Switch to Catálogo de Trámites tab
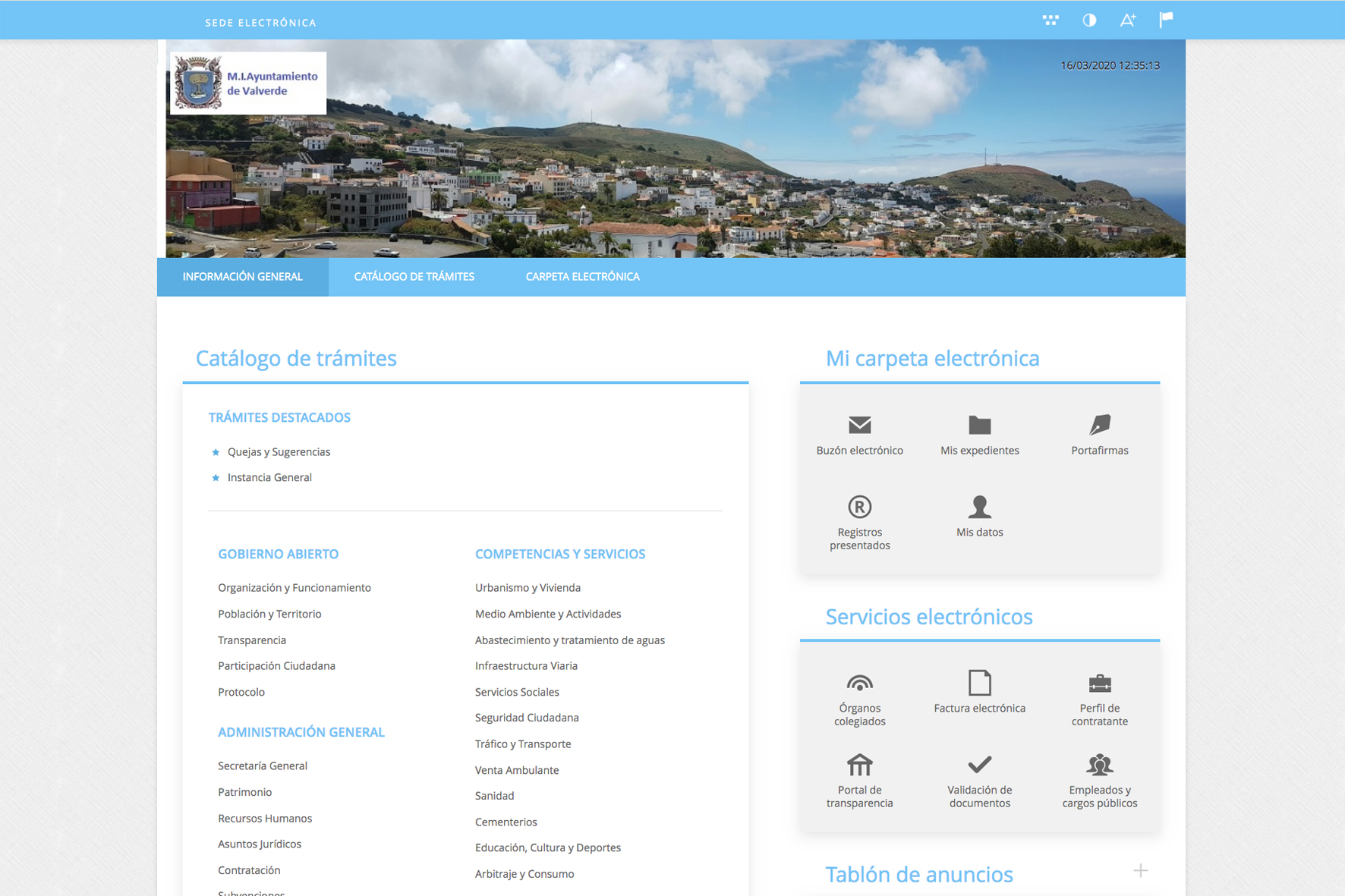Viewport: 1345px width, 896px height. coord(414,277)
